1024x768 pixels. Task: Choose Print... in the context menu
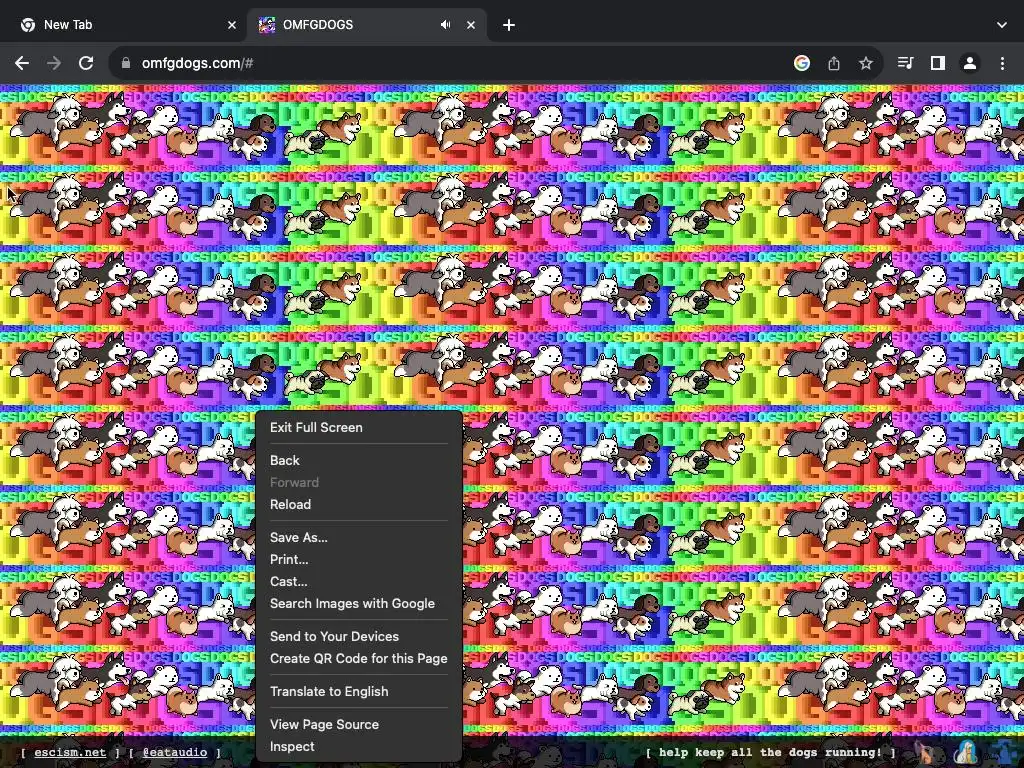[359, 560]
